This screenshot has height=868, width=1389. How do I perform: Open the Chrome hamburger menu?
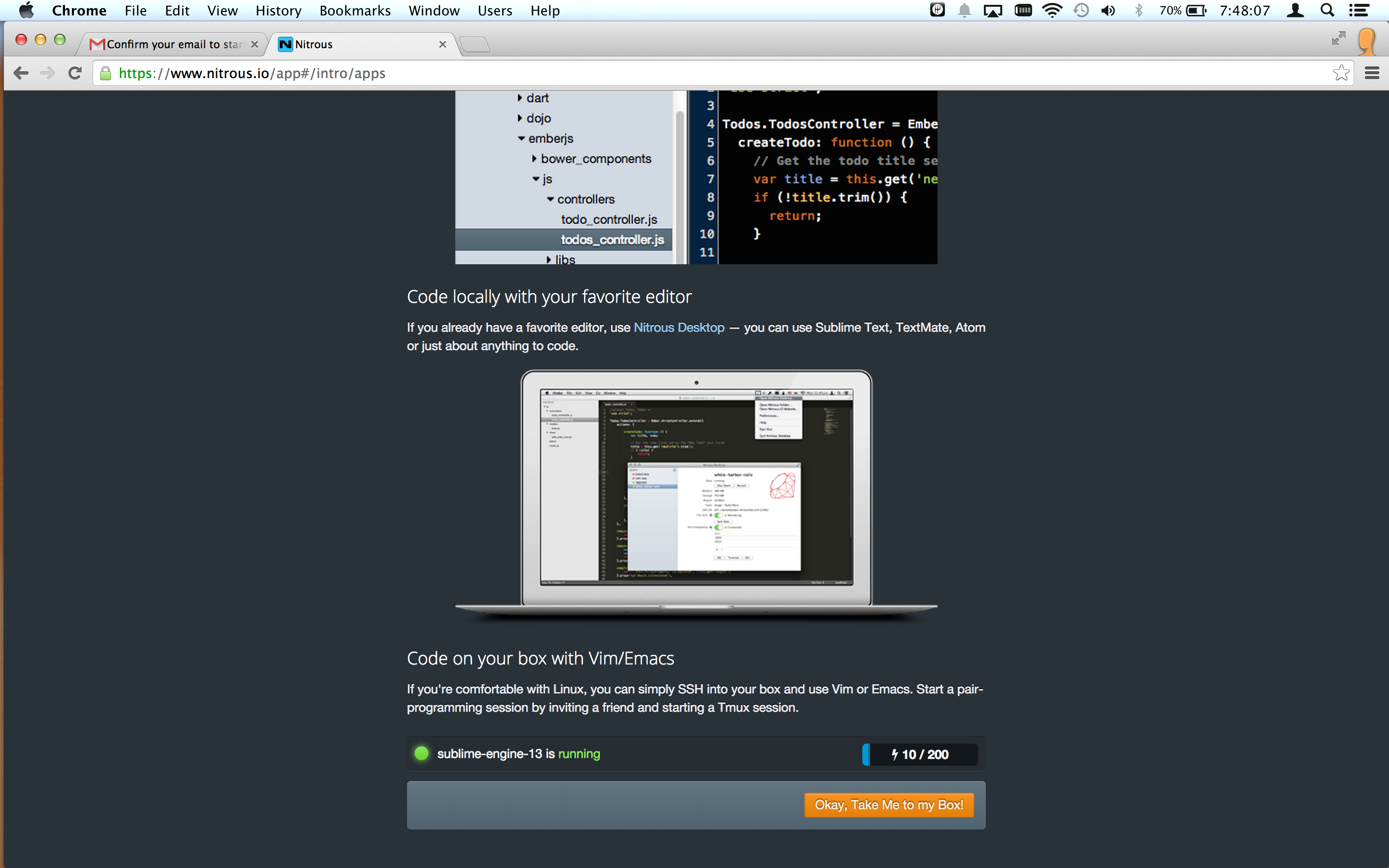[1372, 73]
